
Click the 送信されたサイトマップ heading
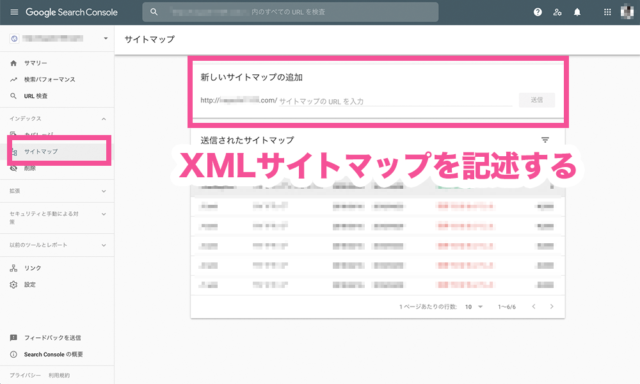(247, 140)
